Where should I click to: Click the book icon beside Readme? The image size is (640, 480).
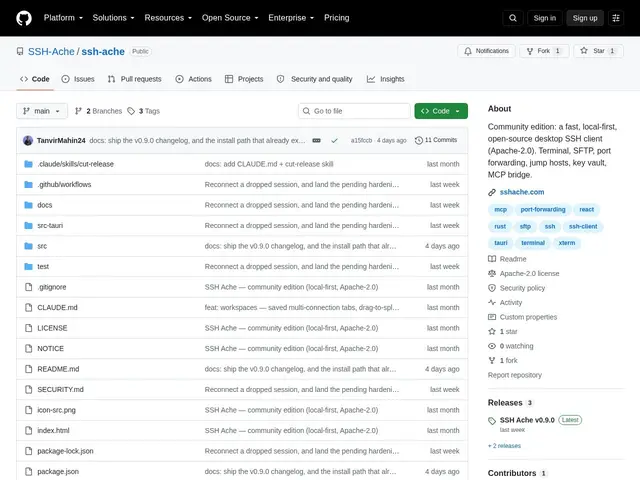492,259
